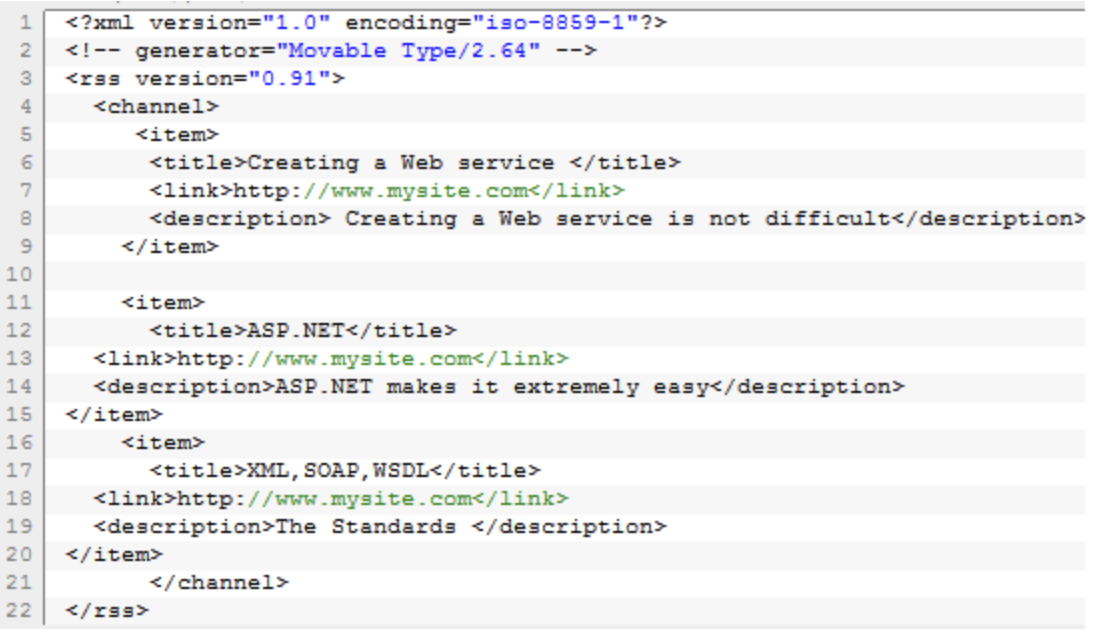Click the "iso-8859-1" encoding value
The image size is (1094, 633).
[x=556, y=22]
